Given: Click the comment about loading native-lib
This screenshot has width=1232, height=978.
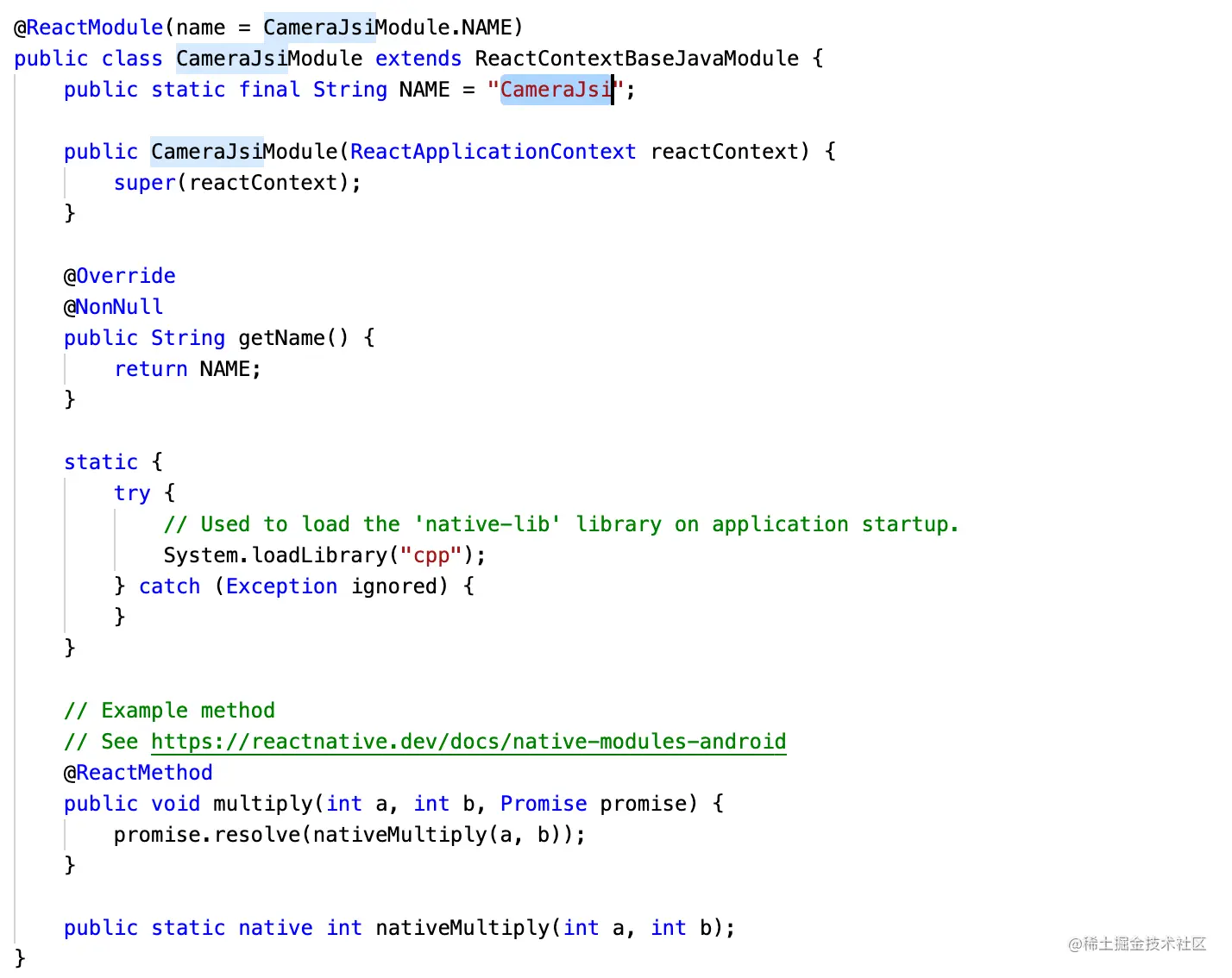Looking at the screenshot, I should [x=561, y=524].
